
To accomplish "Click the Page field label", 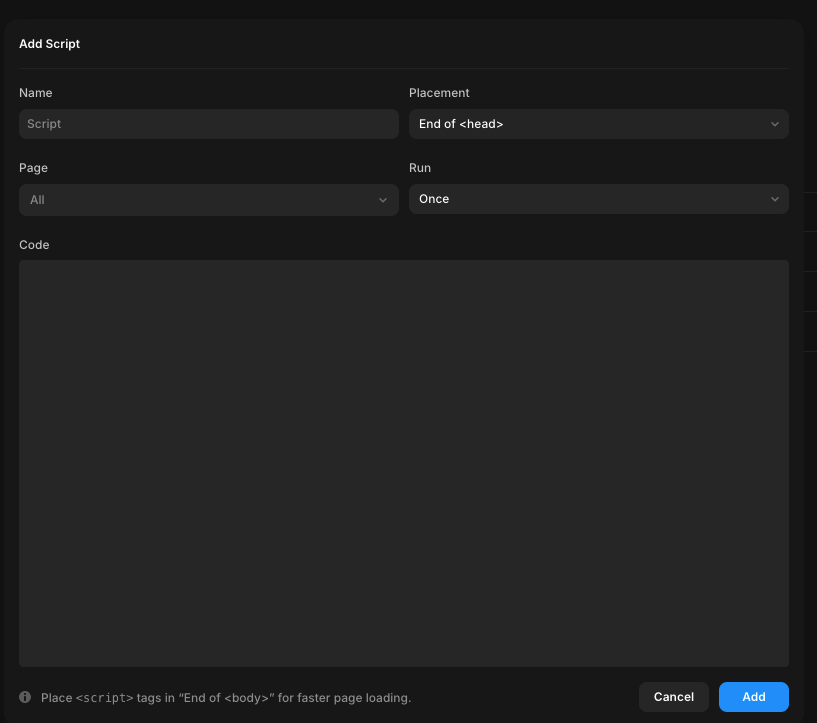I will coord(33,168).
